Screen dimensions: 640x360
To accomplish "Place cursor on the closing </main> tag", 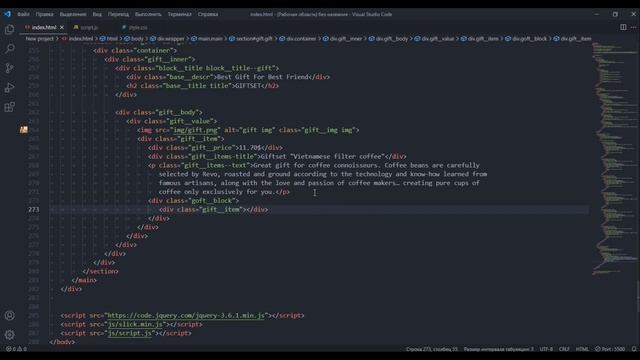I will tap(84, 280).
